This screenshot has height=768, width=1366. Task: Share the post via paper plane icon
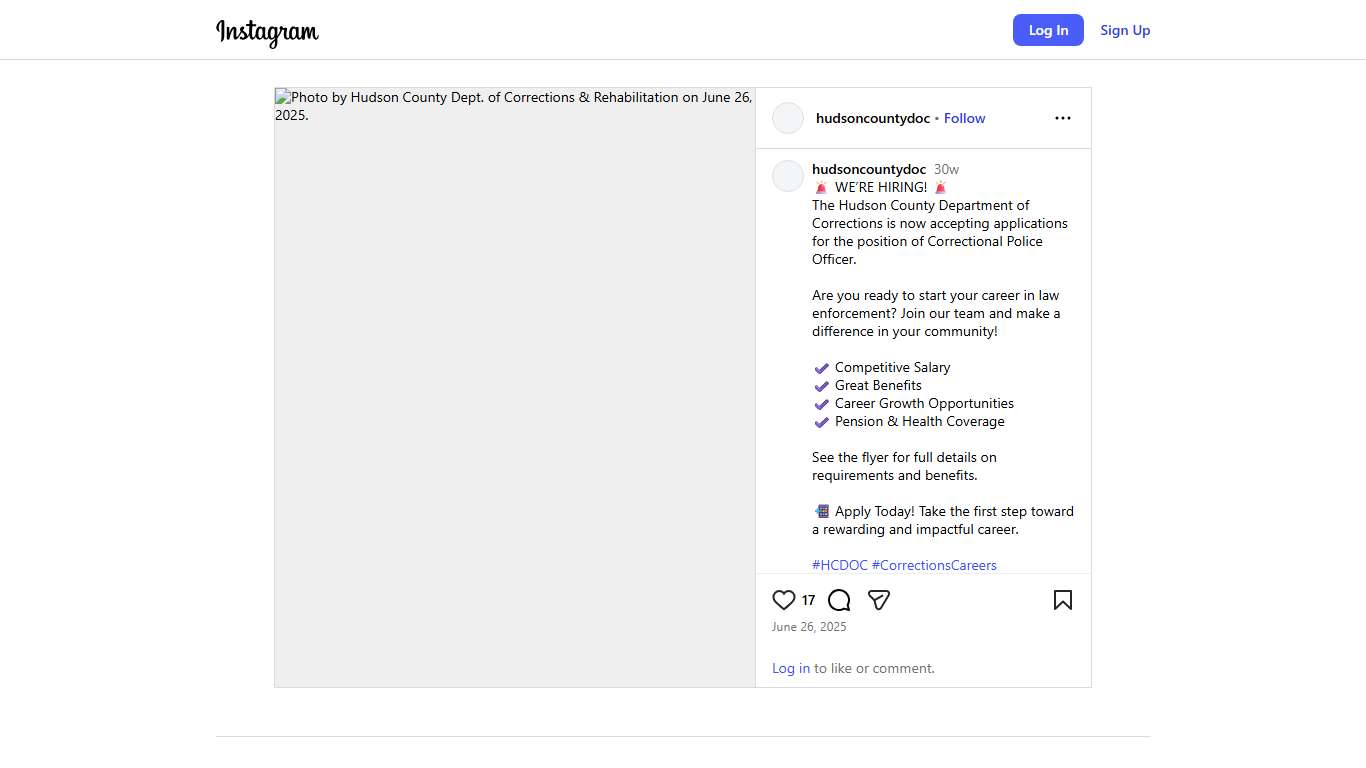[x=879, y=600]
